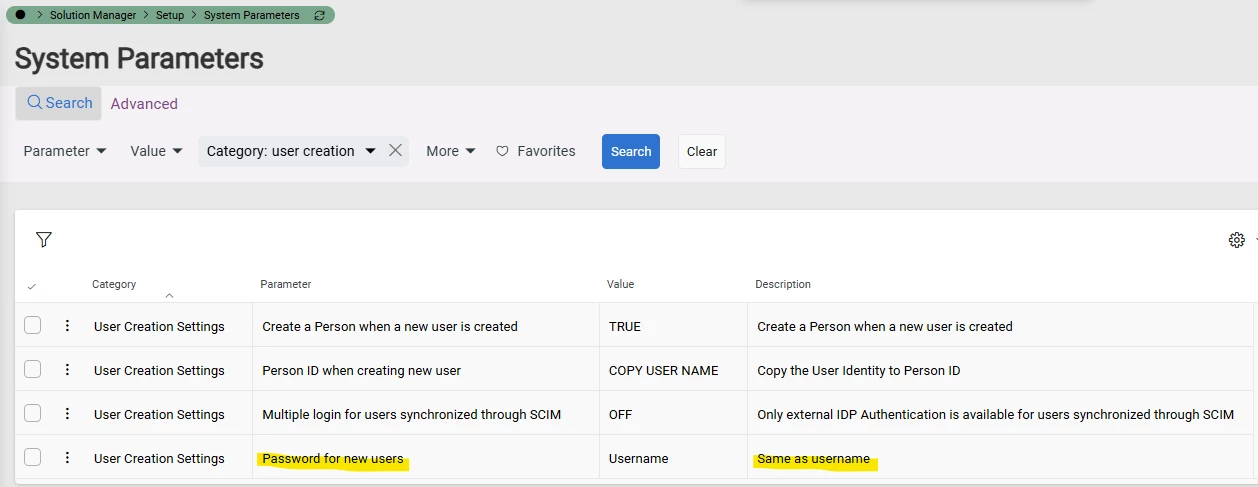Click the heart Favorites icon
This screenshot has height=487, width=1258.
click(x=503, y=151)
